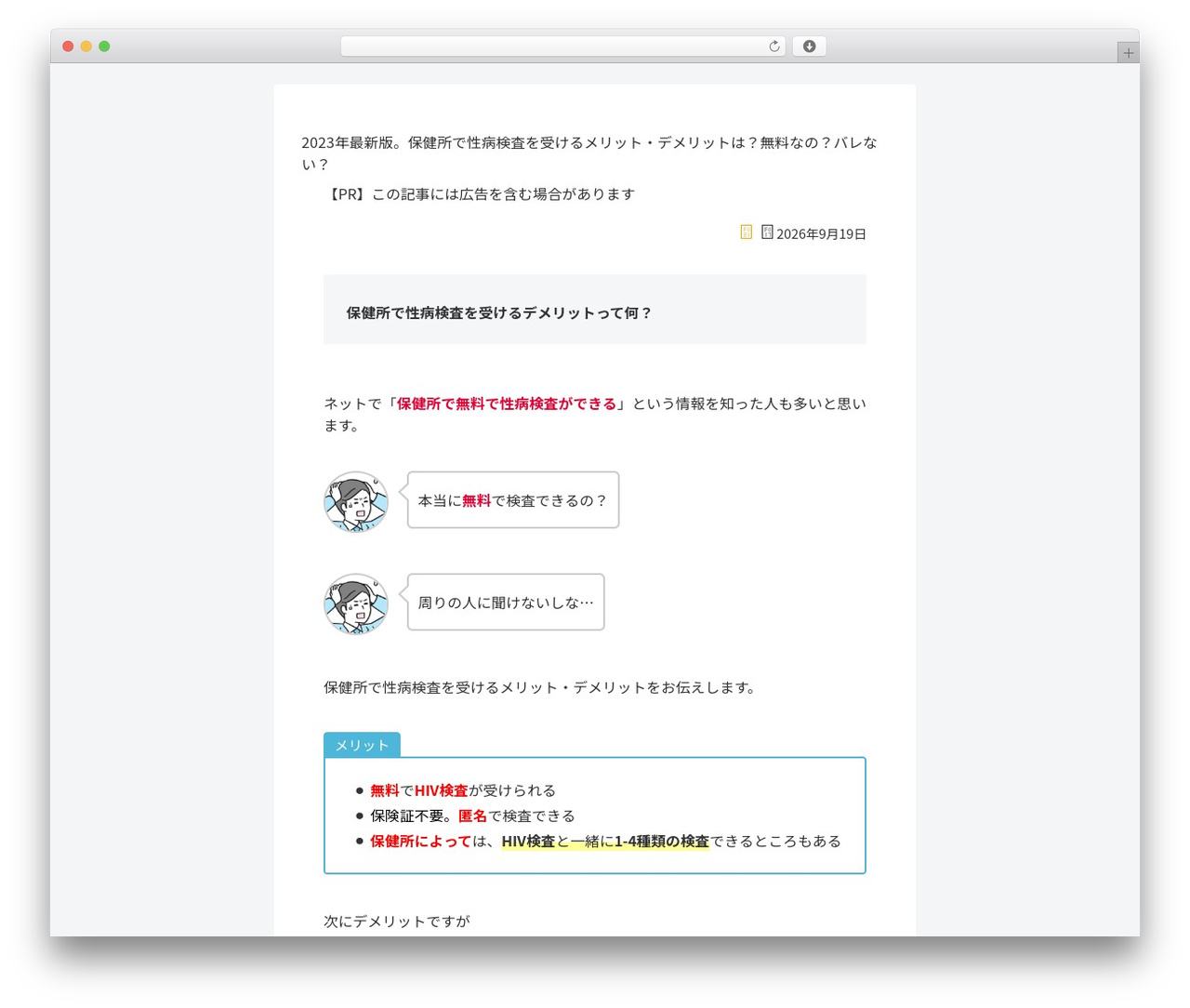This screenshot has height=1008, width=1190.
Task: Open the downloads button in toolbar
Action: coord(809,46)
